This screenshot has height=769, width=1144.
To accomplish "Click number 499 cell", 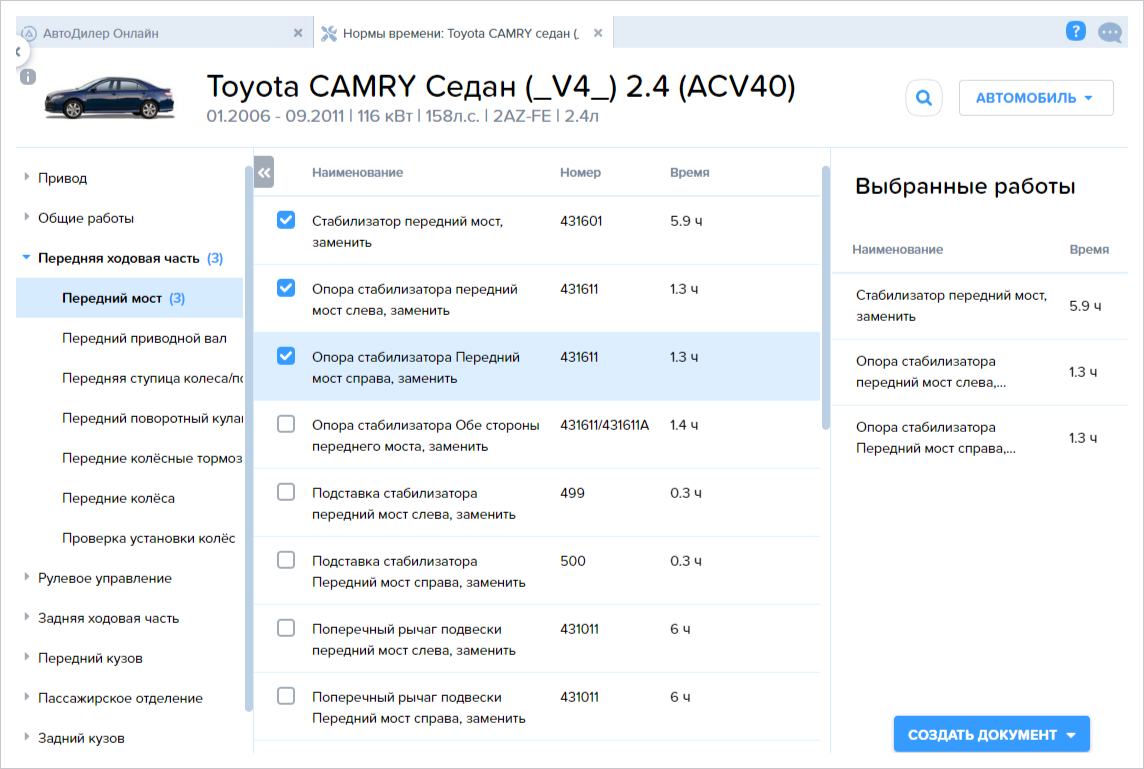I will (x=572, y=493).
